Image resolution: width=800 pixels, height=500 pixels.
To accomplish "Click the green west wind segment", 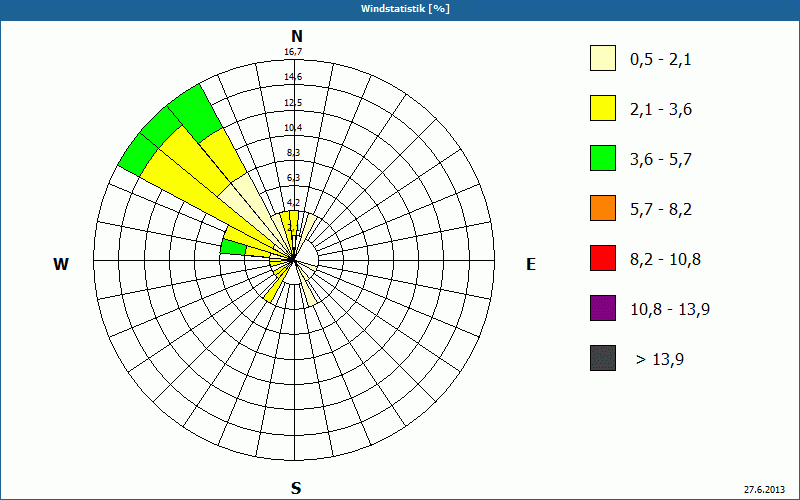I will pos(233,247).
